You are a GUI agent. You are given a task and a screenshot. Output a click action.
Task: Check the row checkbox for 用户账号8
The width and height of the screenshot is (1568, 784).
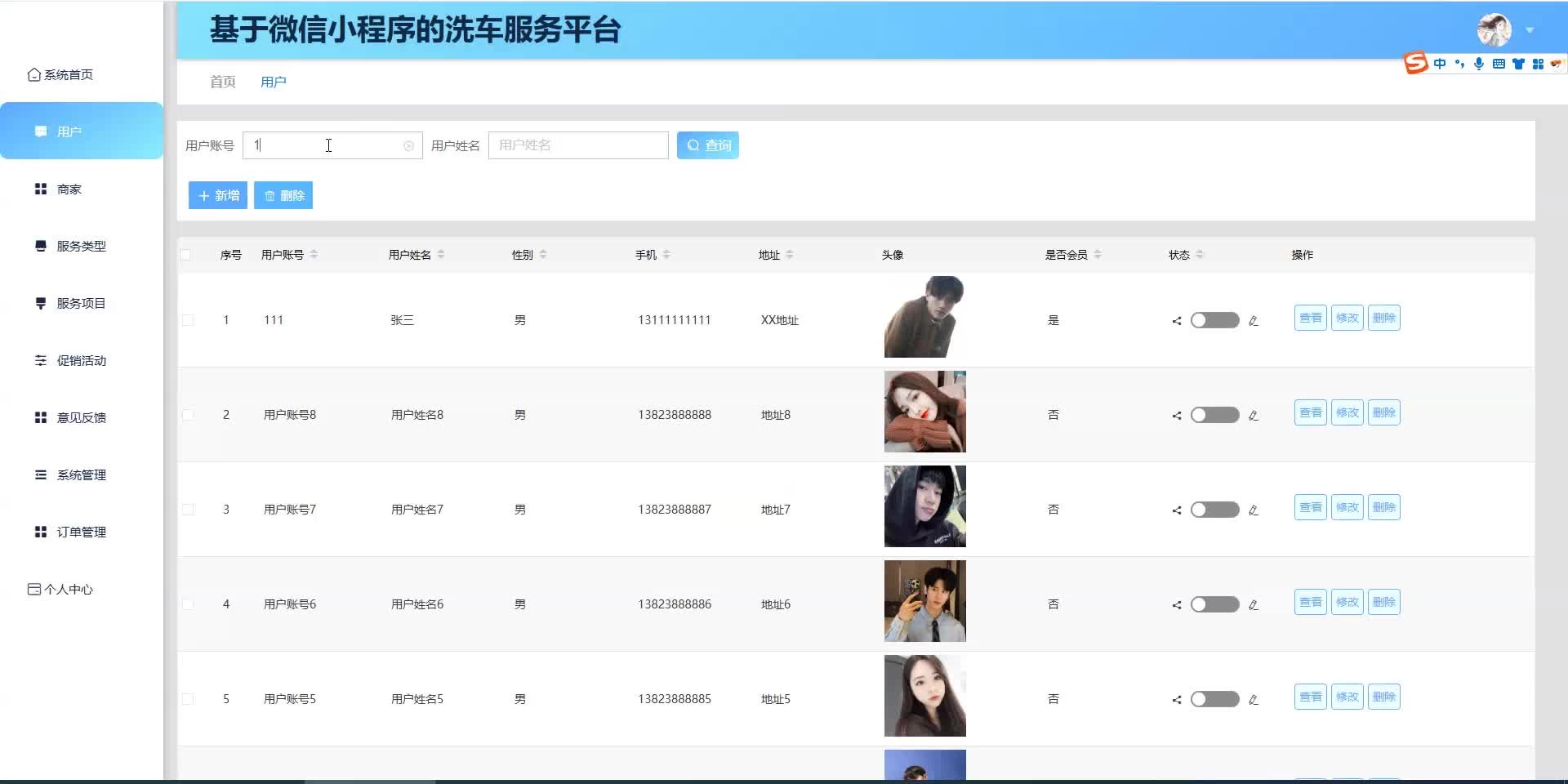(x=188, y=415)
